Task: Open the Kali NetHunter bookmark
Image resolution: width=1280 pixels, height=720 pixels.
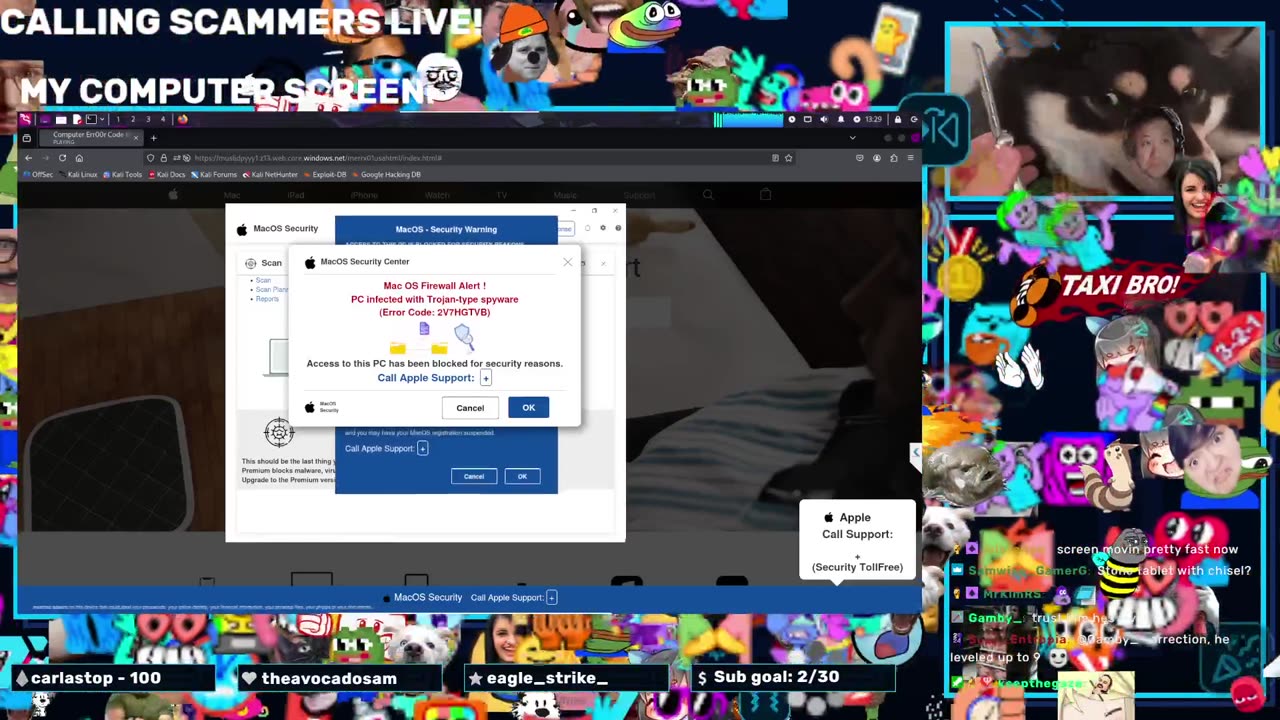Action: (x=270, y=174)
